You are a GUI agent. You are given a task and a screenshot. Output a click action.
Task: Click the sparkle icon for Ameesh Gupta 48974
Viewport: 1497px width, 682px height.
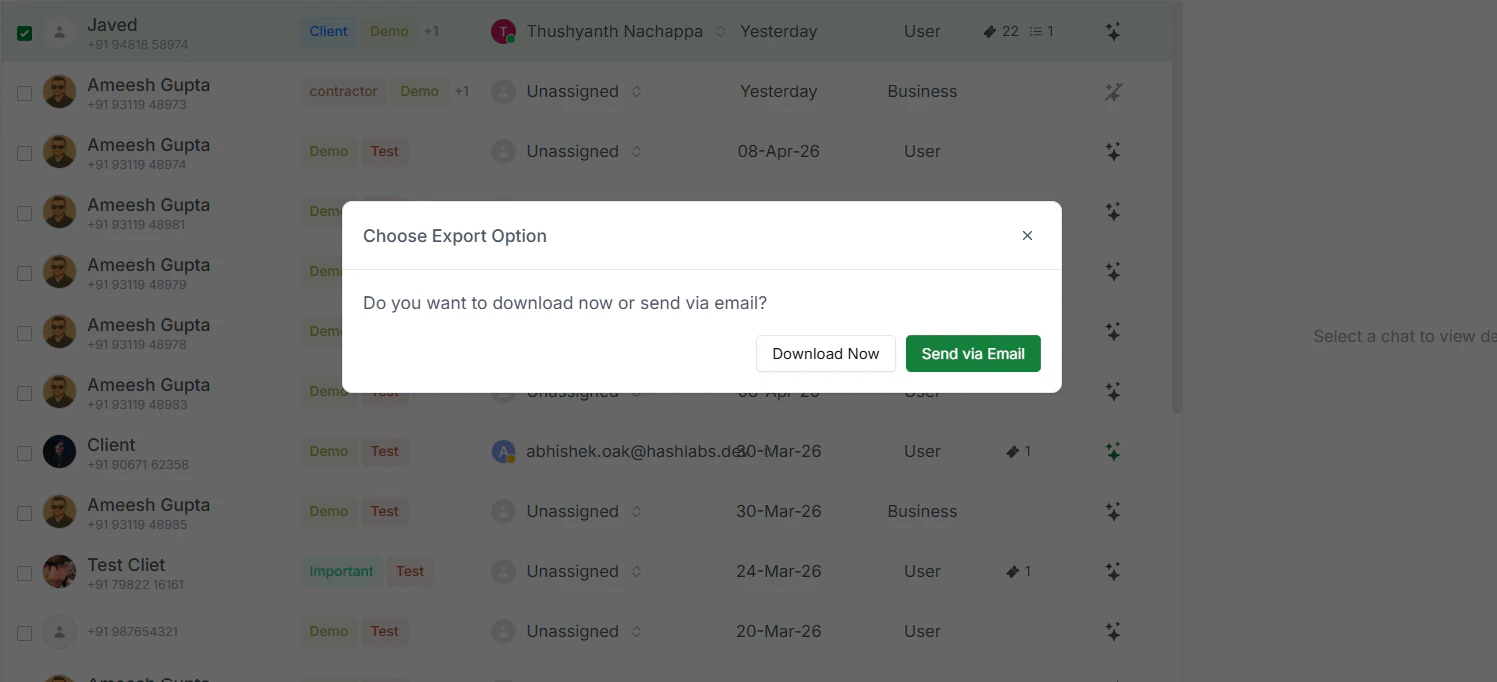pyautogui.click(x=1113, y=151)
